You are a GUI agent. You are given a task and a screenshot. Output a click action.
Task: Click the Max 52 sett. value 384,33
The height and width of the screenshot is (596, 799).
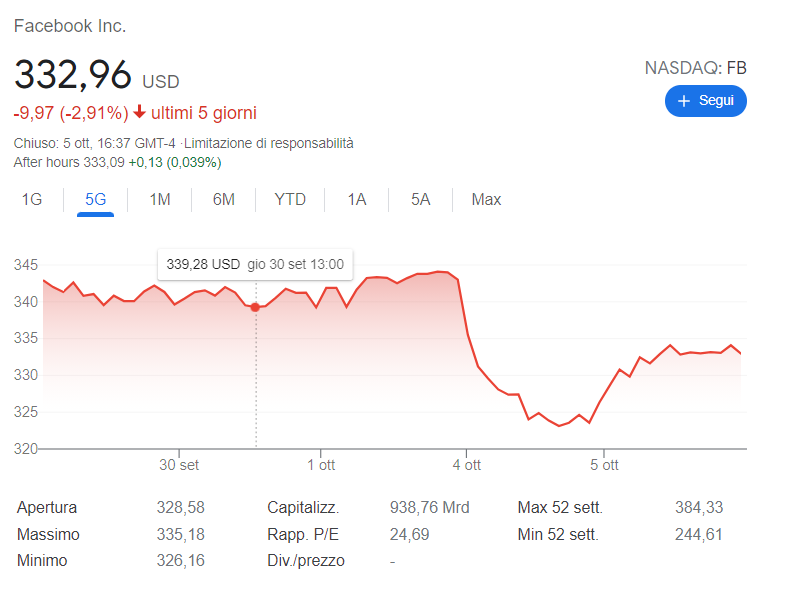[x=699, y=508]
